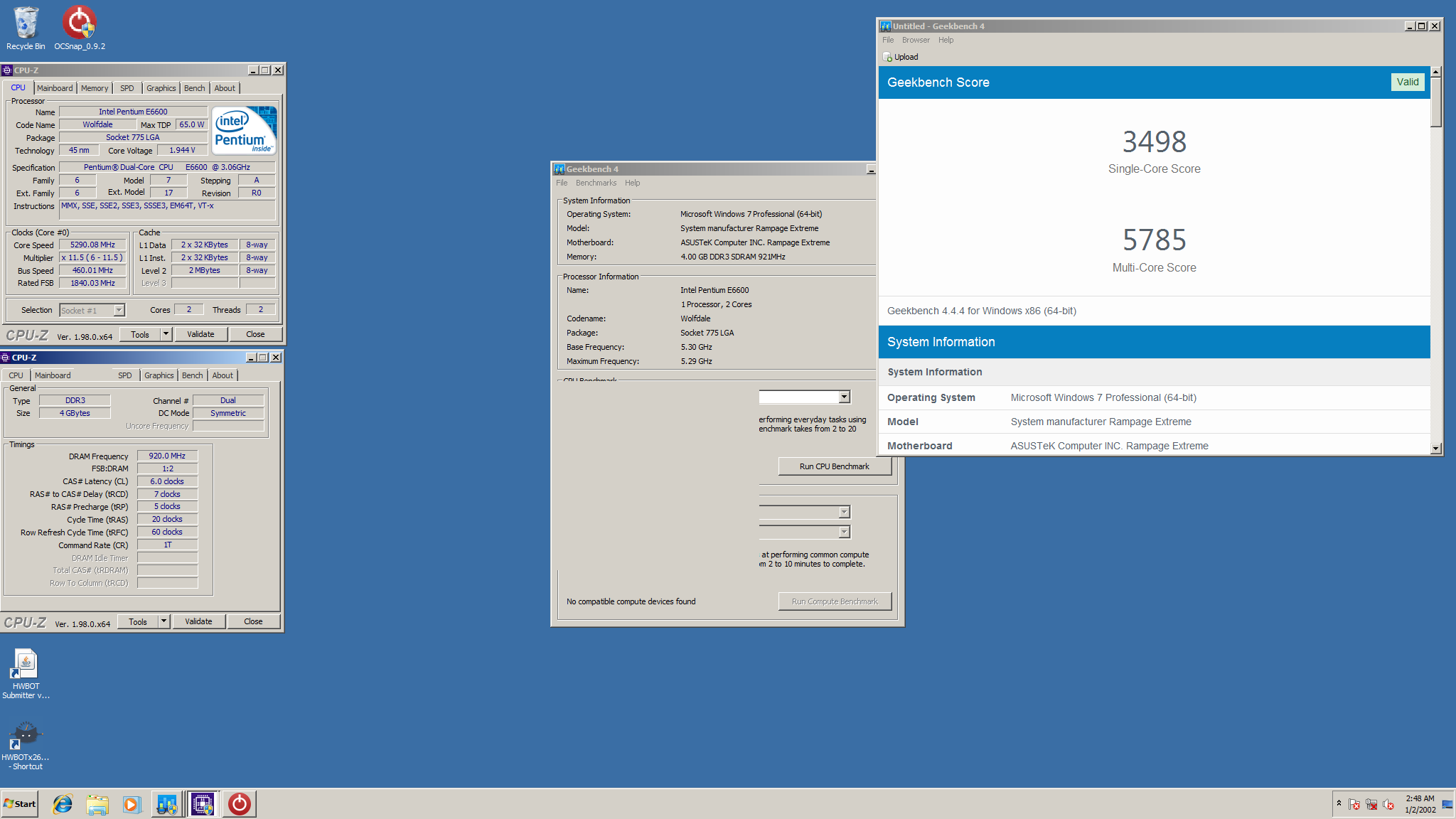The image size is (1456, 819).
Task: Click Geekbench results scrollbar thumb
Action: 1436,102
